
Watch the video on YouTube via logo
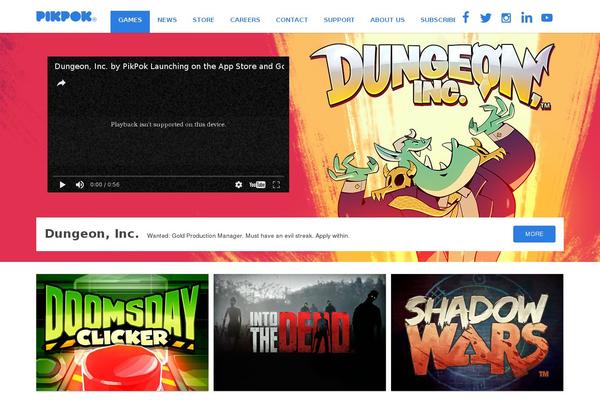pyautogui.click(x=257, y=185)
